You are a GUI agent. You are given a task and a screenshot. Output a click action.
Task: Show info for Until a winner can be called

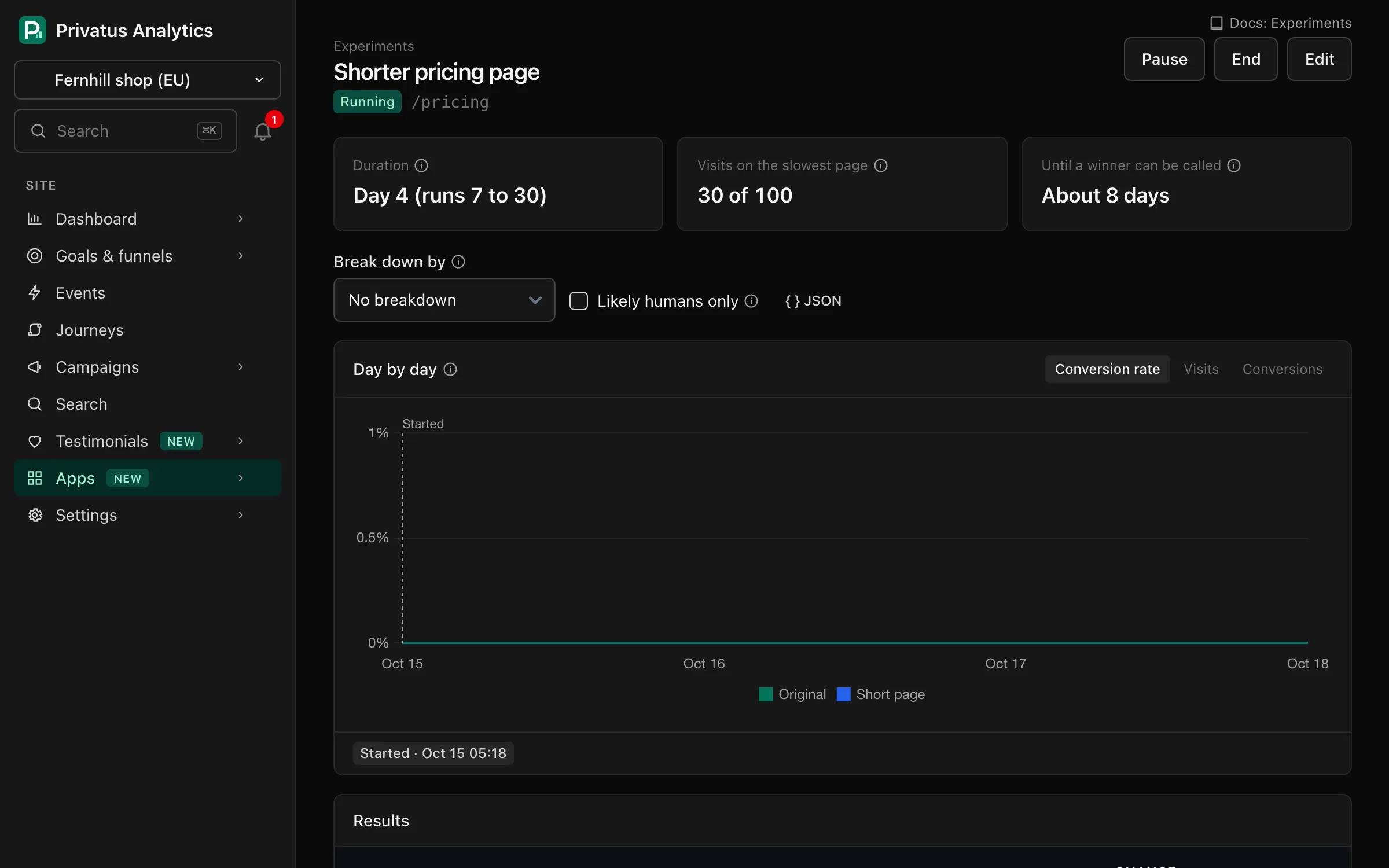pyautogui.click(x=1234, y=165)
